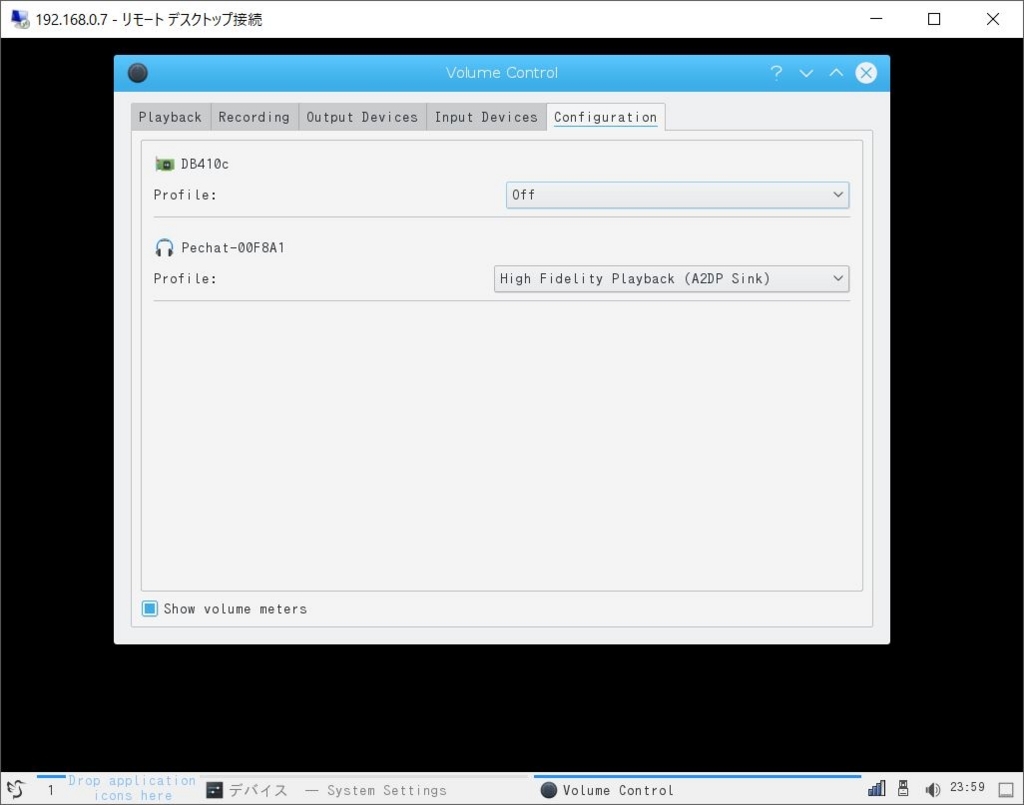Open the Pechat-00F8A1 A2DP Sink profile dropdown
The image size is (1024, 805).
pyautogui.click(x=671, y=279)
